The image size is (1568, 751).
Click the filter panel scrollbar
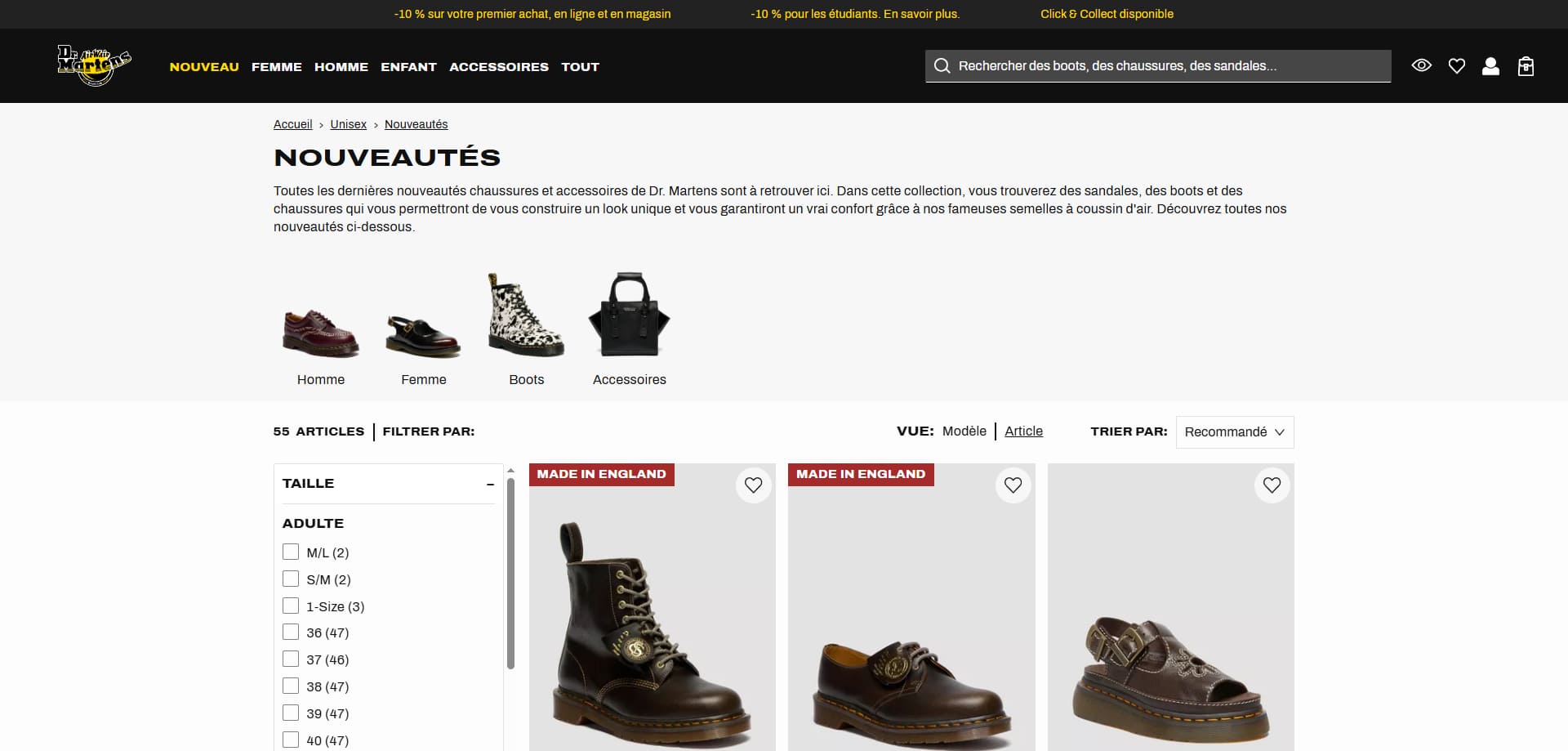(x=510, y=572)
